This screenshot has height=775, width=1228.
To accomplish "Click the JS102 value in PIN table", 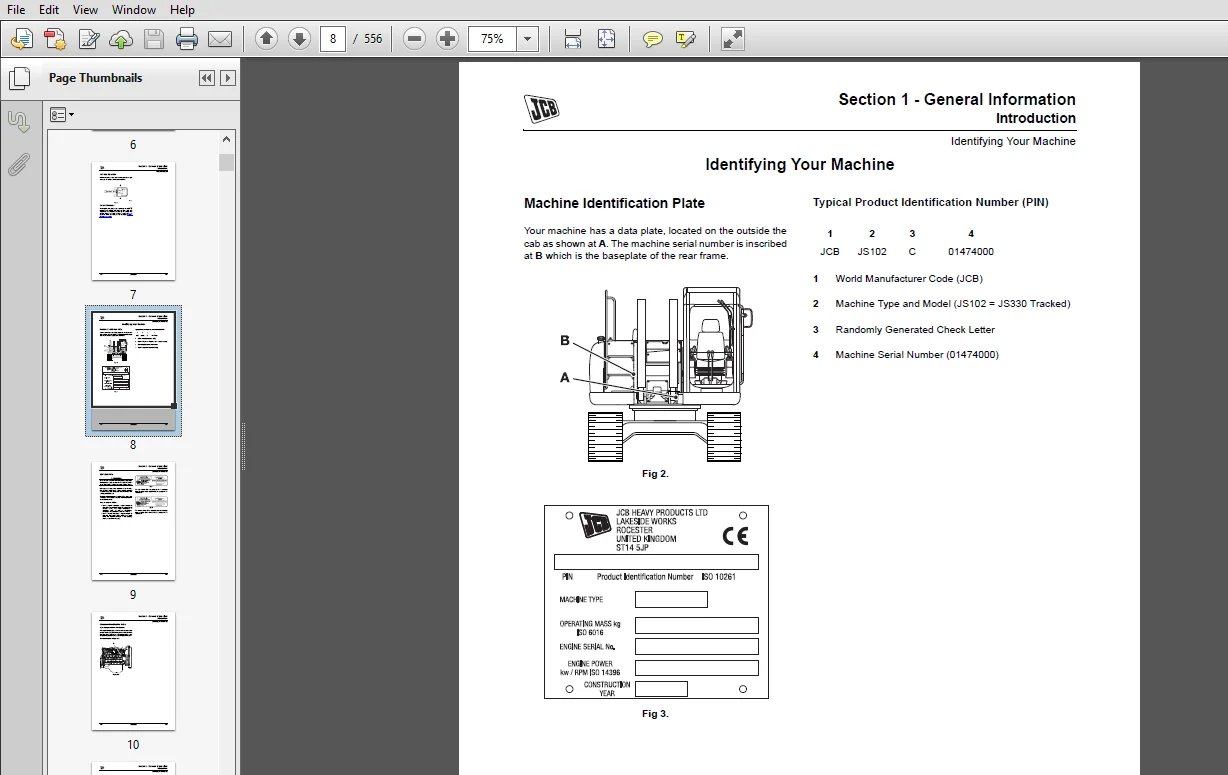I will (x=872, y=252).
